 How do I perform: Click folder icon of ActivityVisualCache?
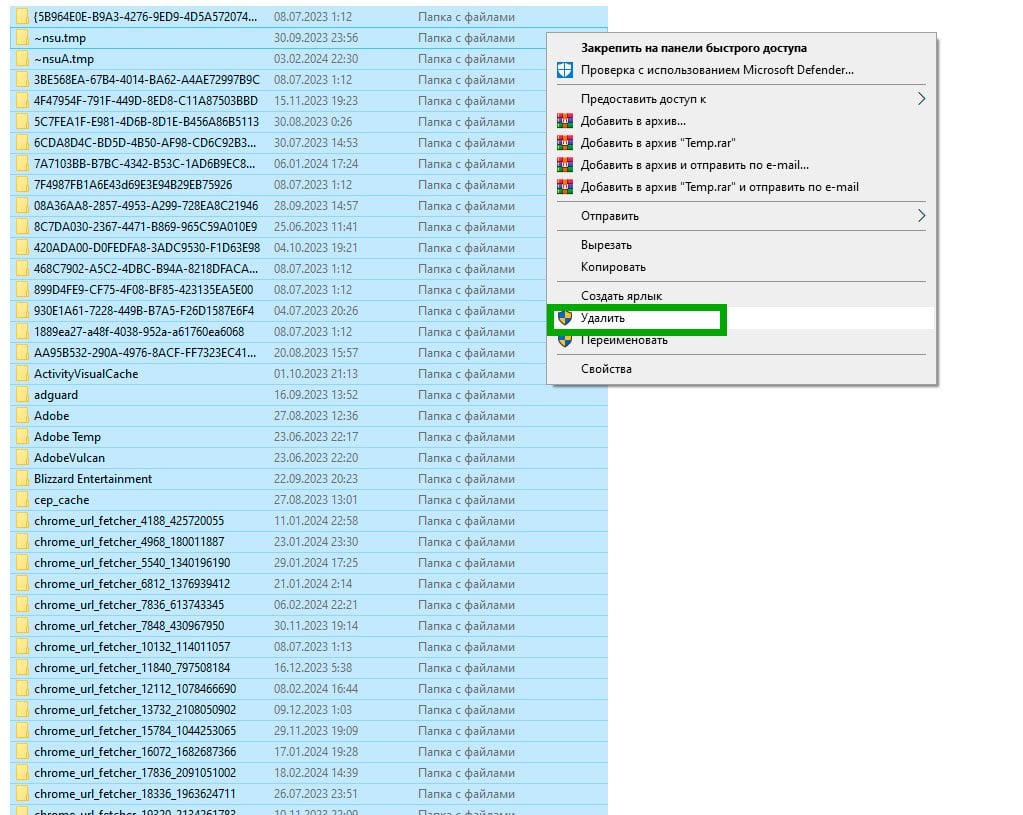22,374
